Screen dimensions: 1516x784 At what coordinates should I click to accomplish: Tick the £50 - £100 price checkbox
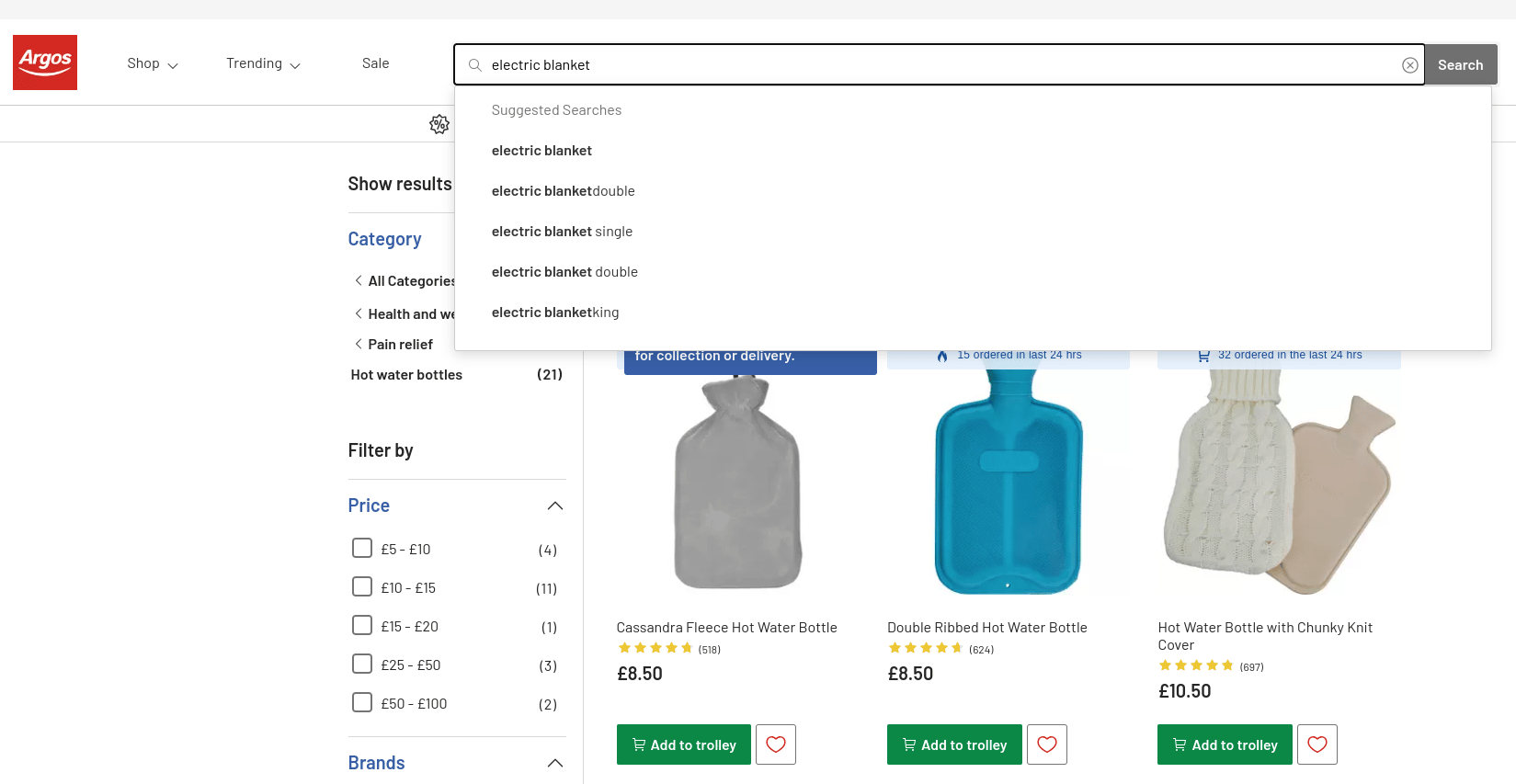[362, 702]
